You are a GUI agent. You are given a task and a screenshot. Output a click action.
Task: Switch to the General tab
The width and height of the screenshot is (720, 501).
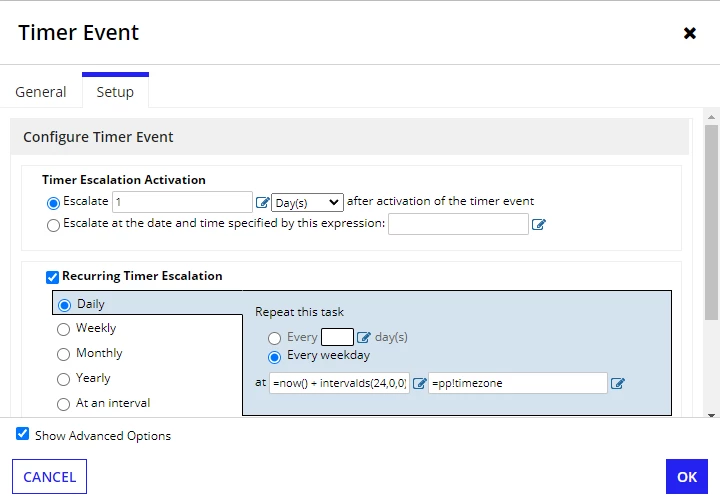[x=41, y=92]
